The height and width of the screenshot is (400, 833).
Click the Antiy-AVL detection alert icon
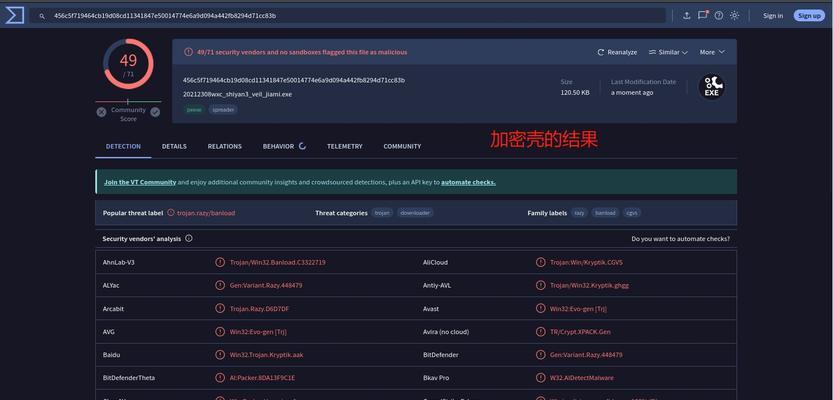pyautogui.click(x=541, y=285)
